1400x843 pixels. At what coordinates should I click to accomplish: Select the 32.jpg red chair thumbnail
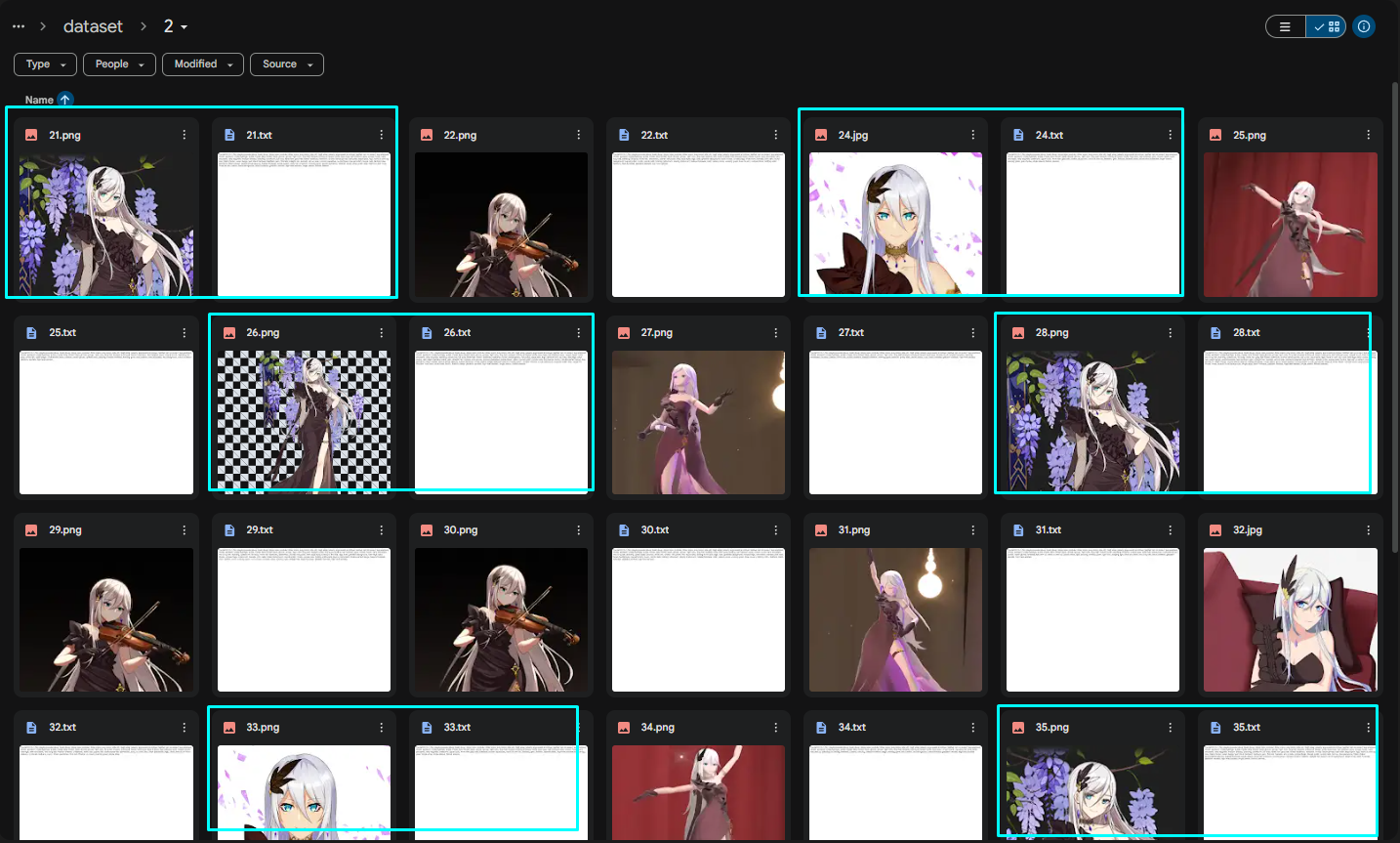point(1291,619)
